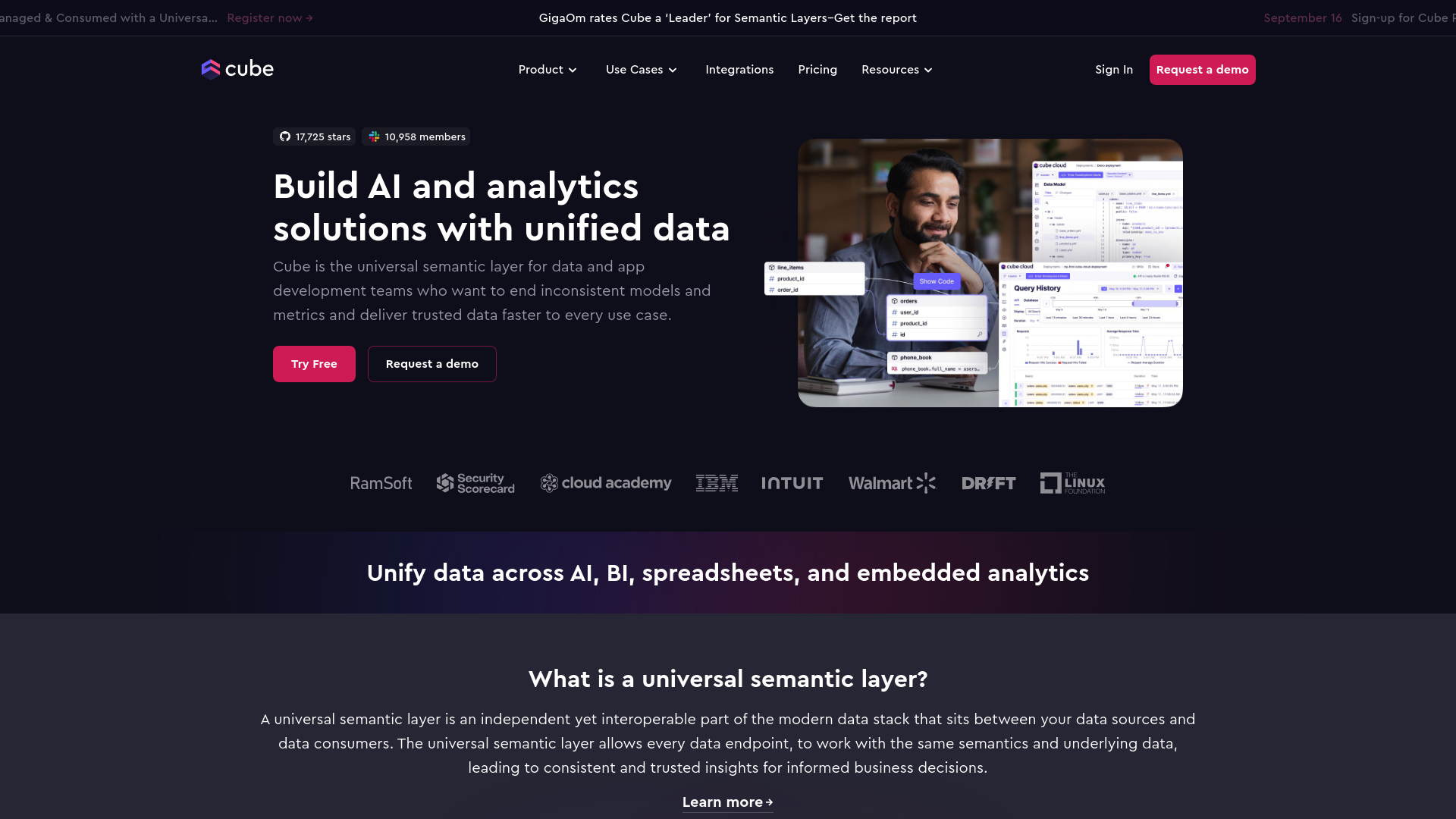This screenshot has height=819, width=1456.
Task: Expand the Use Cases dropdown menu
Action: tap(642, 69)
